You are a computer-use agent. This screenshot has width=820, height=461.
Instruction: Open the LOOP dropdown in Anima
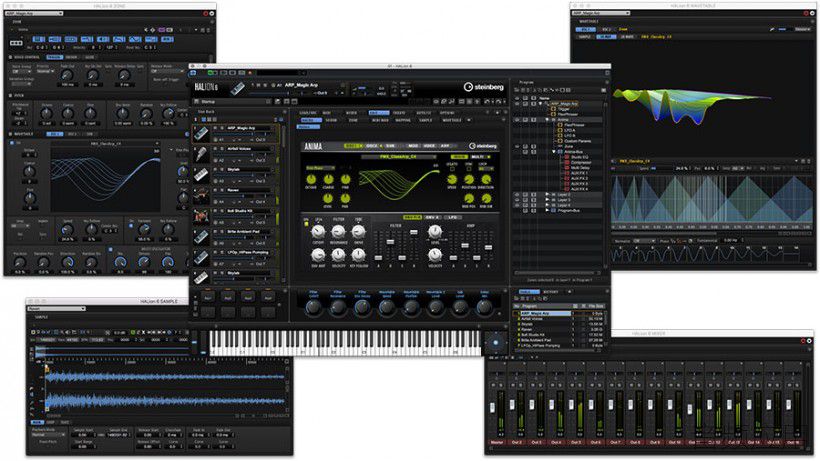(x=485, y=169)
